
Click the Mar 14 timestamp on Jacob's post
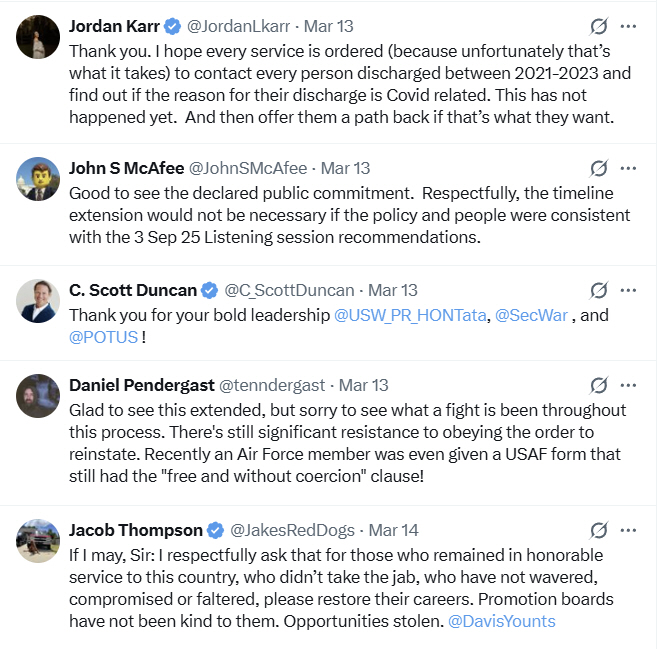[395, 530]
